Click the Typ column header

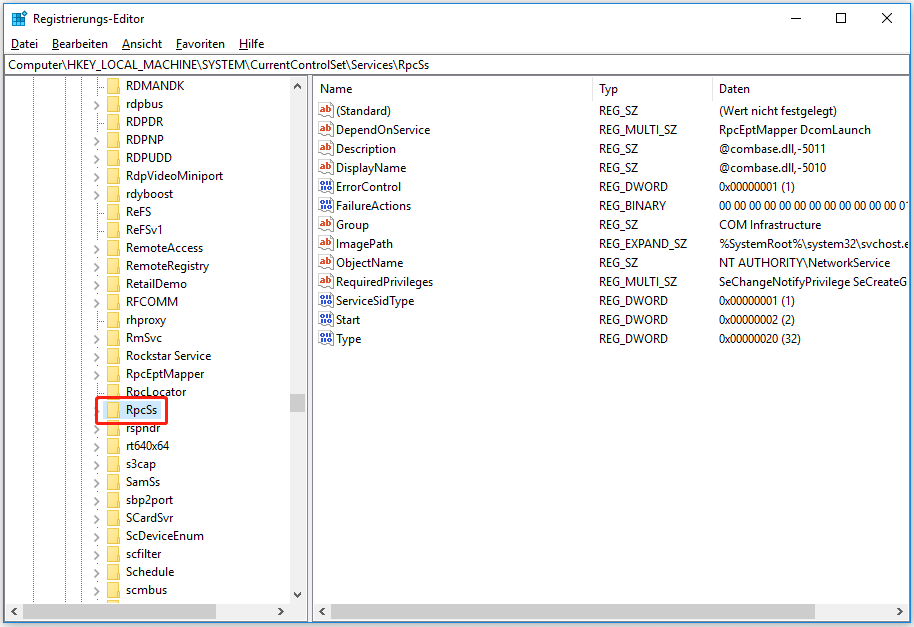(x=650, y=89)
